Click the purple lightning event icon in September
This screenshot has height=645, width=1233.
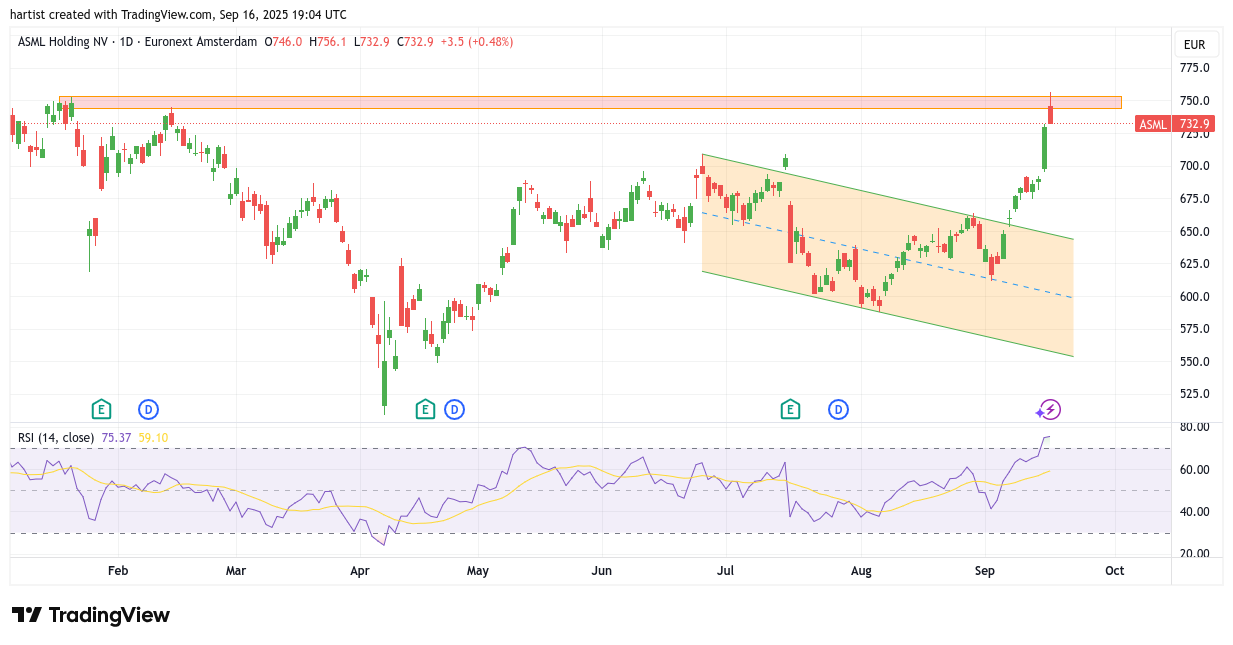(1049, 409)
